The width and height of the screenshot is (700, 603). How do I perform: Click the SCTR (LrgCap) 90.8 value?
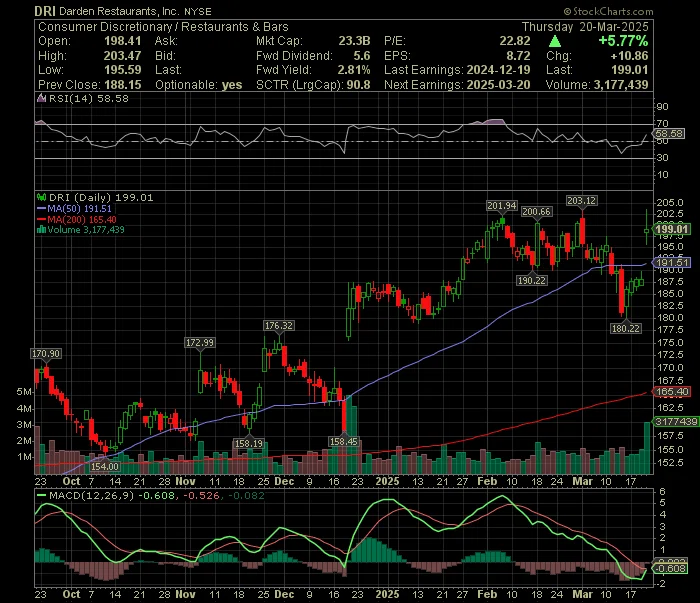pyautogui.click(x=358, y=85)
